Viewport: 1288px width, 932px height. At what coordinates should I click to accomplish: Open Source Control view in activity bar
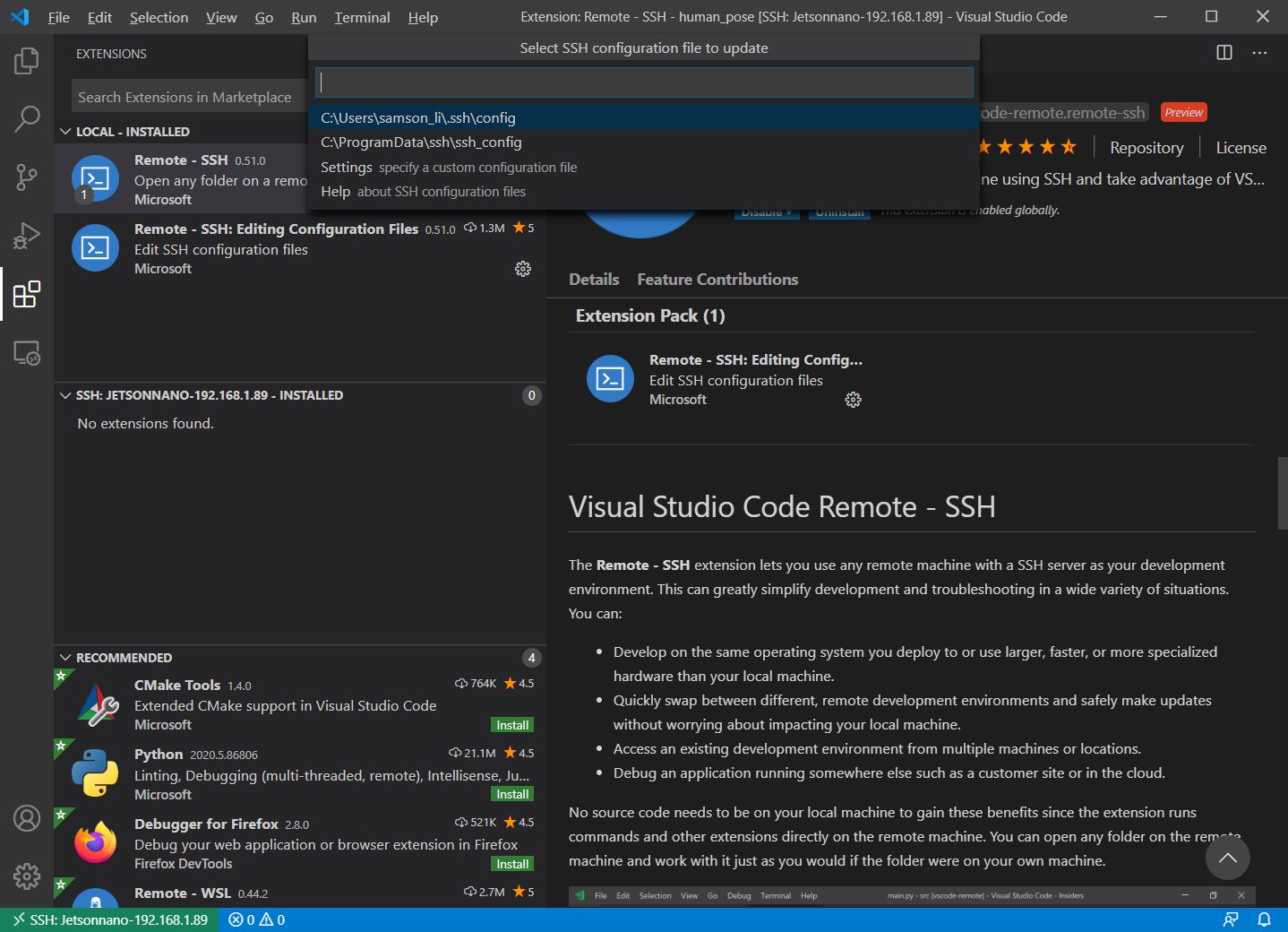point(27,177)
